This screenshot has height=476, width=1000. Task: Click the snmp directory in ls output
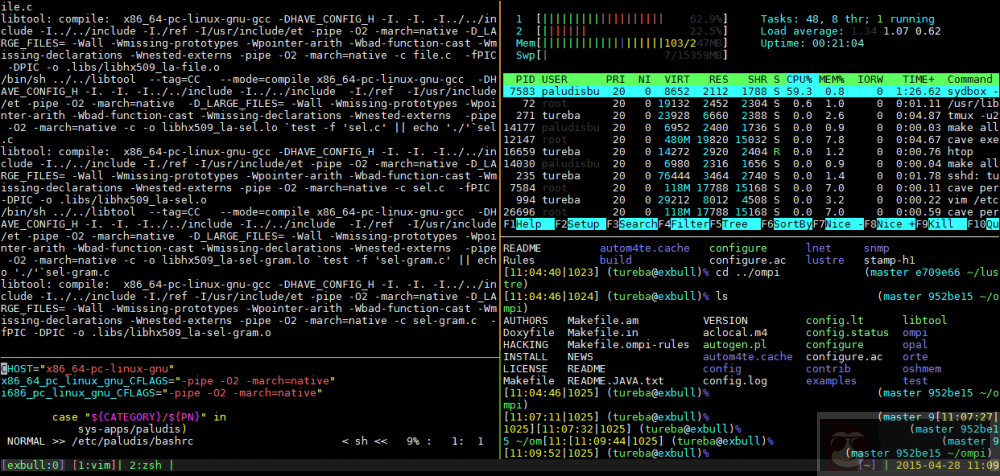[877, 248]
